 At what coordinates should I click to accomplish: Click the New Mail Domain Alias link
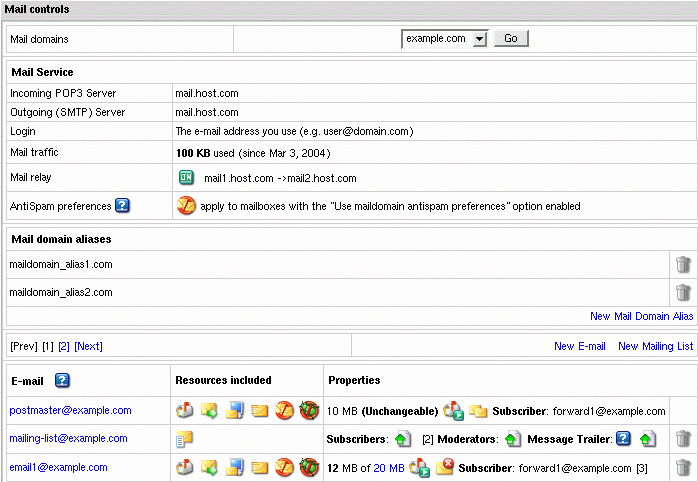click(641, 316)
